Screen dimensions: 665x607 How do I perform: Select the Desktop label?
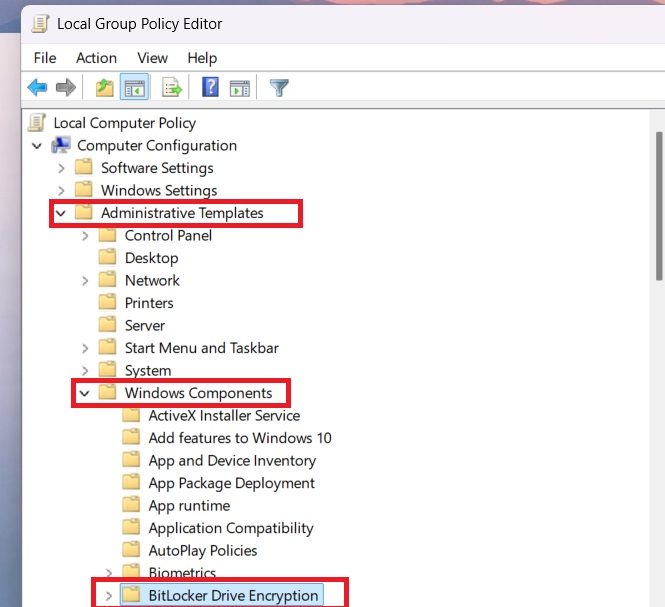point(151,258)
